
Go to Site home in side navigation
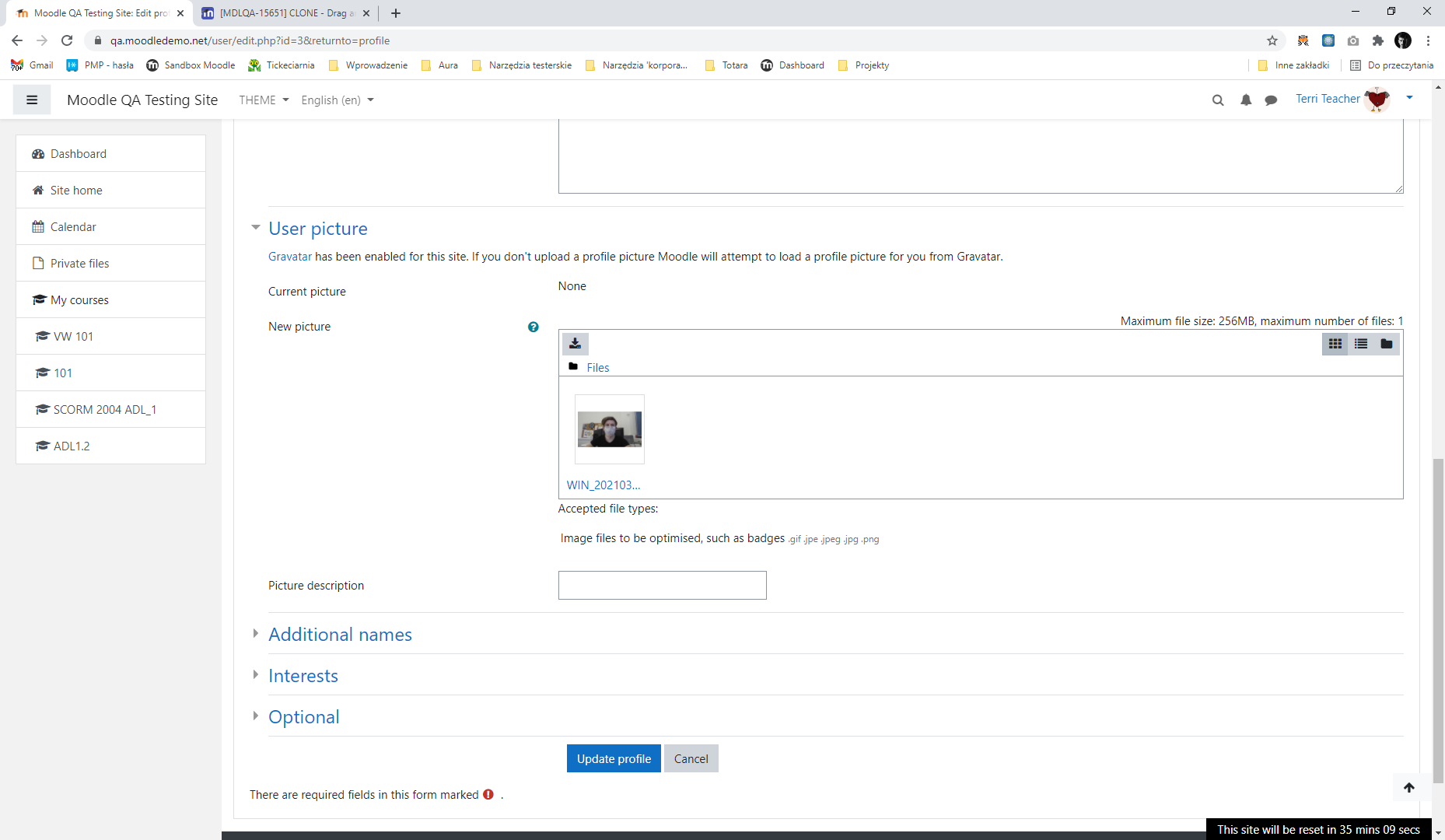(x=110, y=190)
